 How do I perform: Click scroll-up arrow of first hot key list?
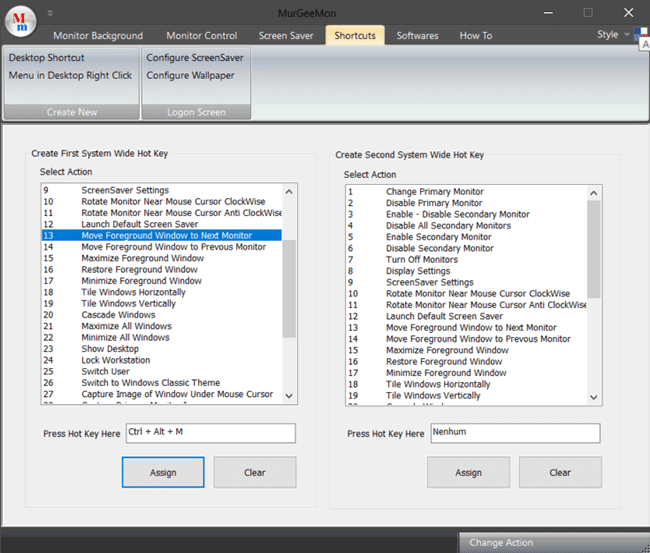pos(289,190)
